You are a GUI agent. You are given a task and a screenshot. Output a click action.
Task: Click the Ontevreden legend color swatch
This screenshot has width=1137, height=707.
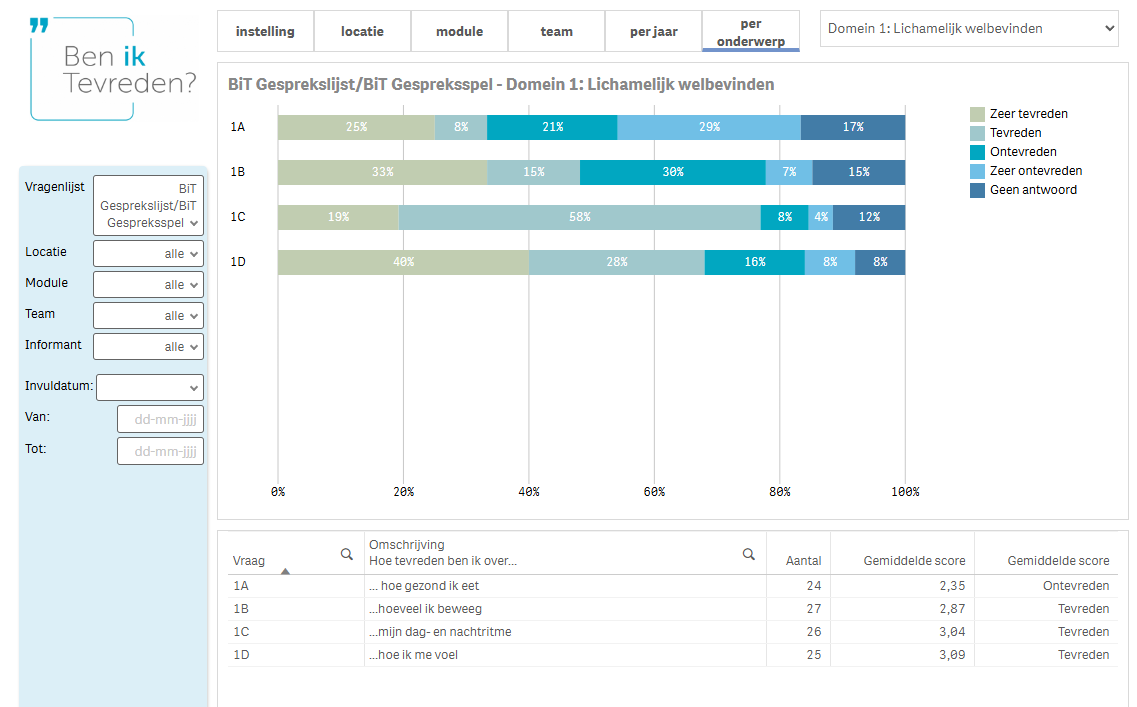point(977,152)
